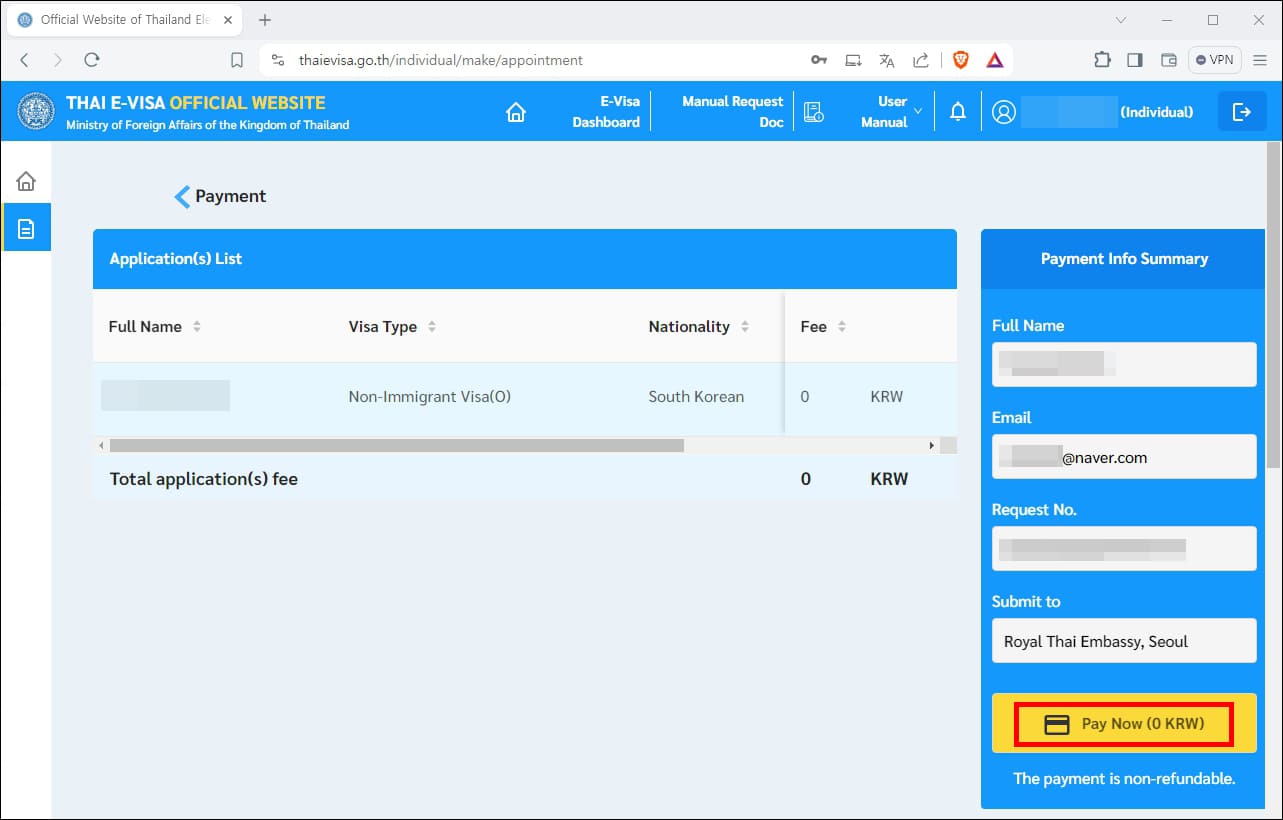Go to home via header house icon

(516, 112)
